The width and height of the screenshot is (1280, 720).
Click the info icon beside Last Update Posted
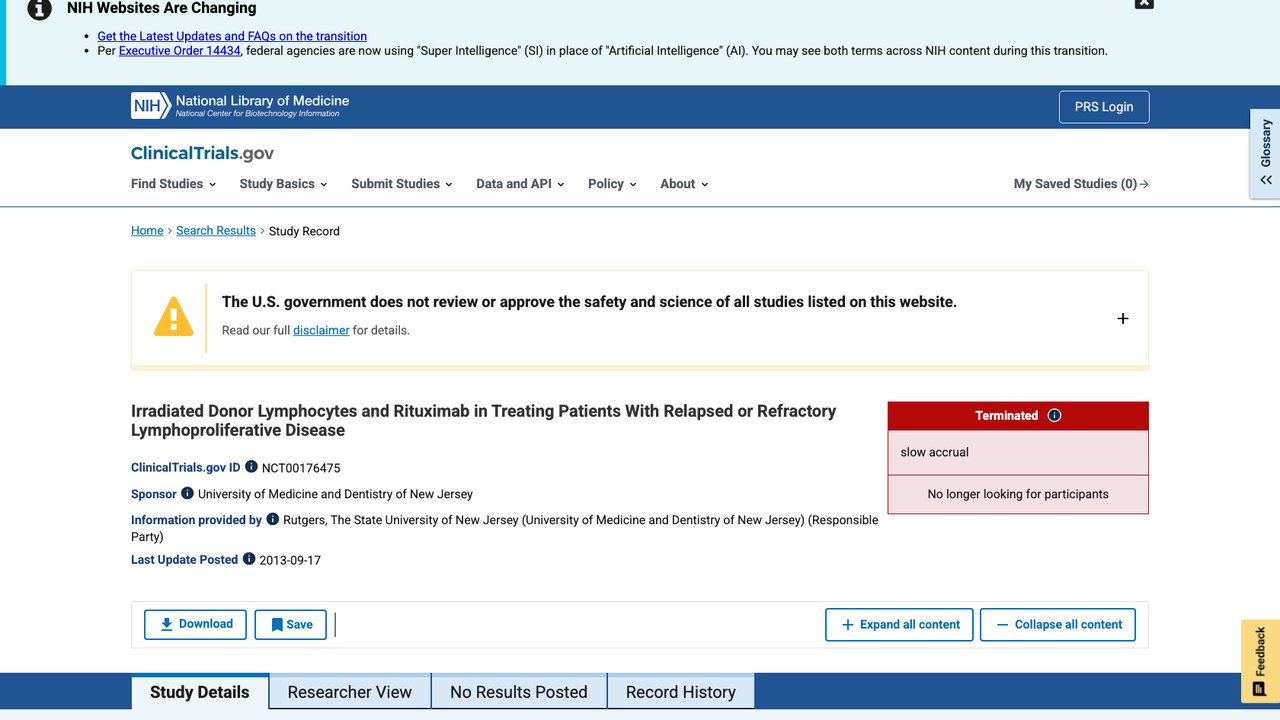coord(249,559)
